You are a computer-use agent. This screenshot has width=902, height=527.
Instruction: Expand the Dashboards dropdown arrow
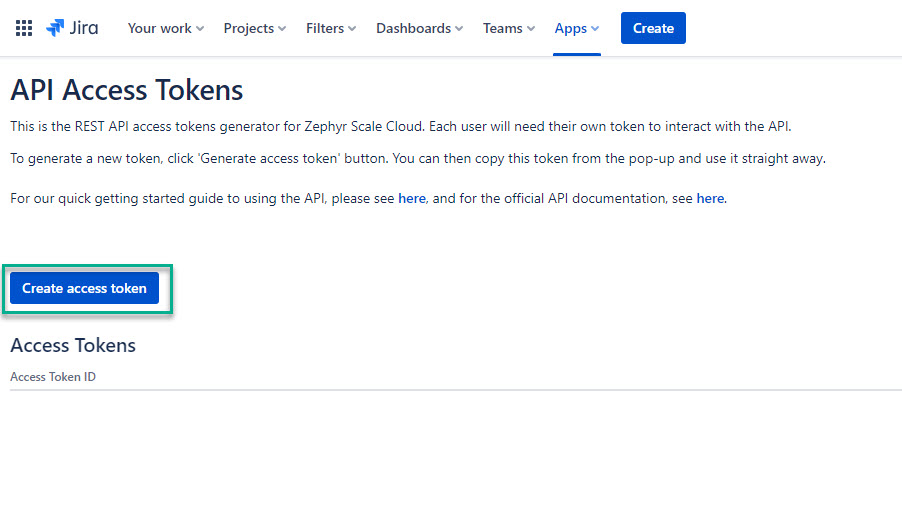[x=459, y=29]
